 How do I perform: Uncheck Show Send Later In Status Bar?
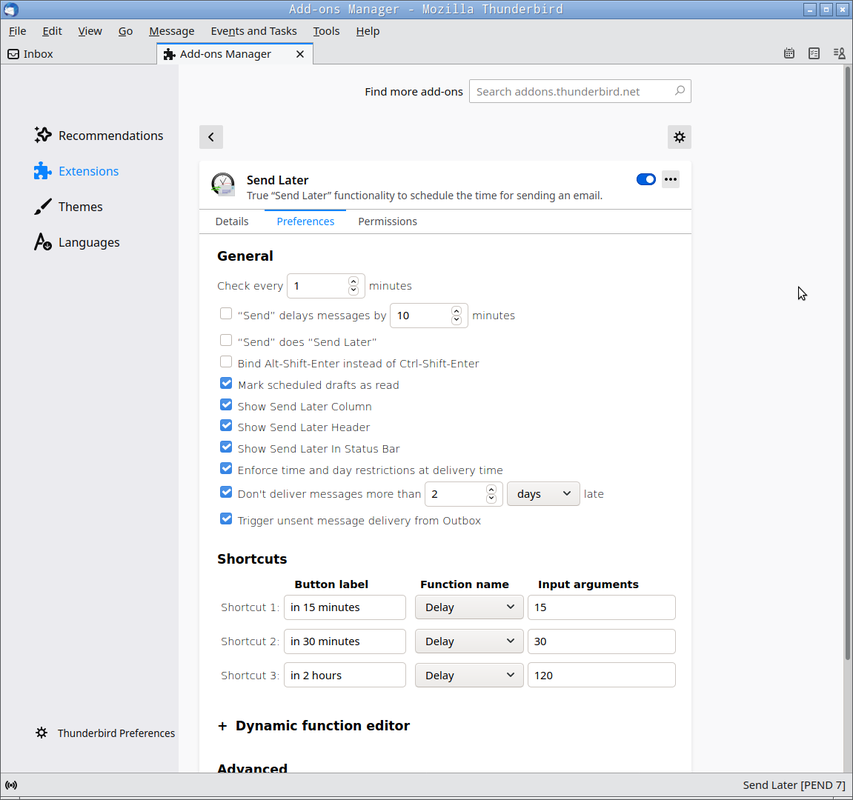[x=226, y=447]
